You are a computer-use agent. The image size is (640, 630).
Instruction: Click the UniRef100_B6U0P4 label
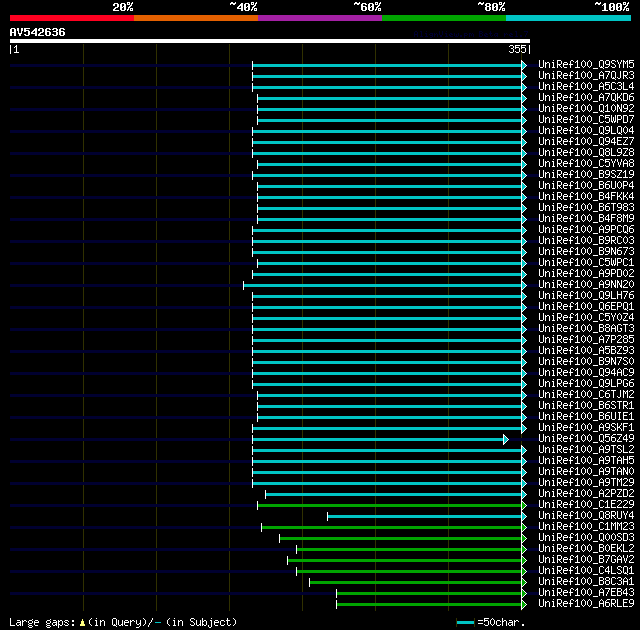coord(586,186)
